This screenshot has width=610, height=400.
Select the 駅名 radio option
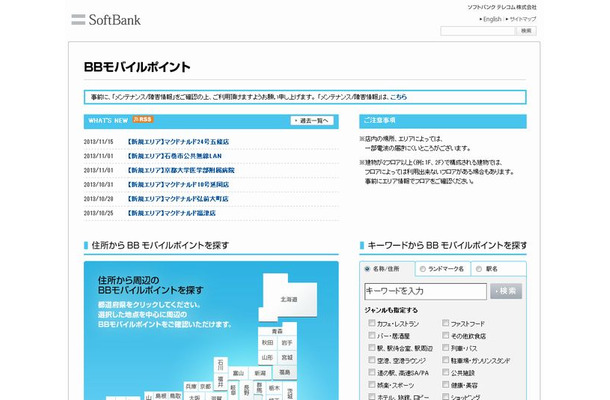[x=479, y=269]
